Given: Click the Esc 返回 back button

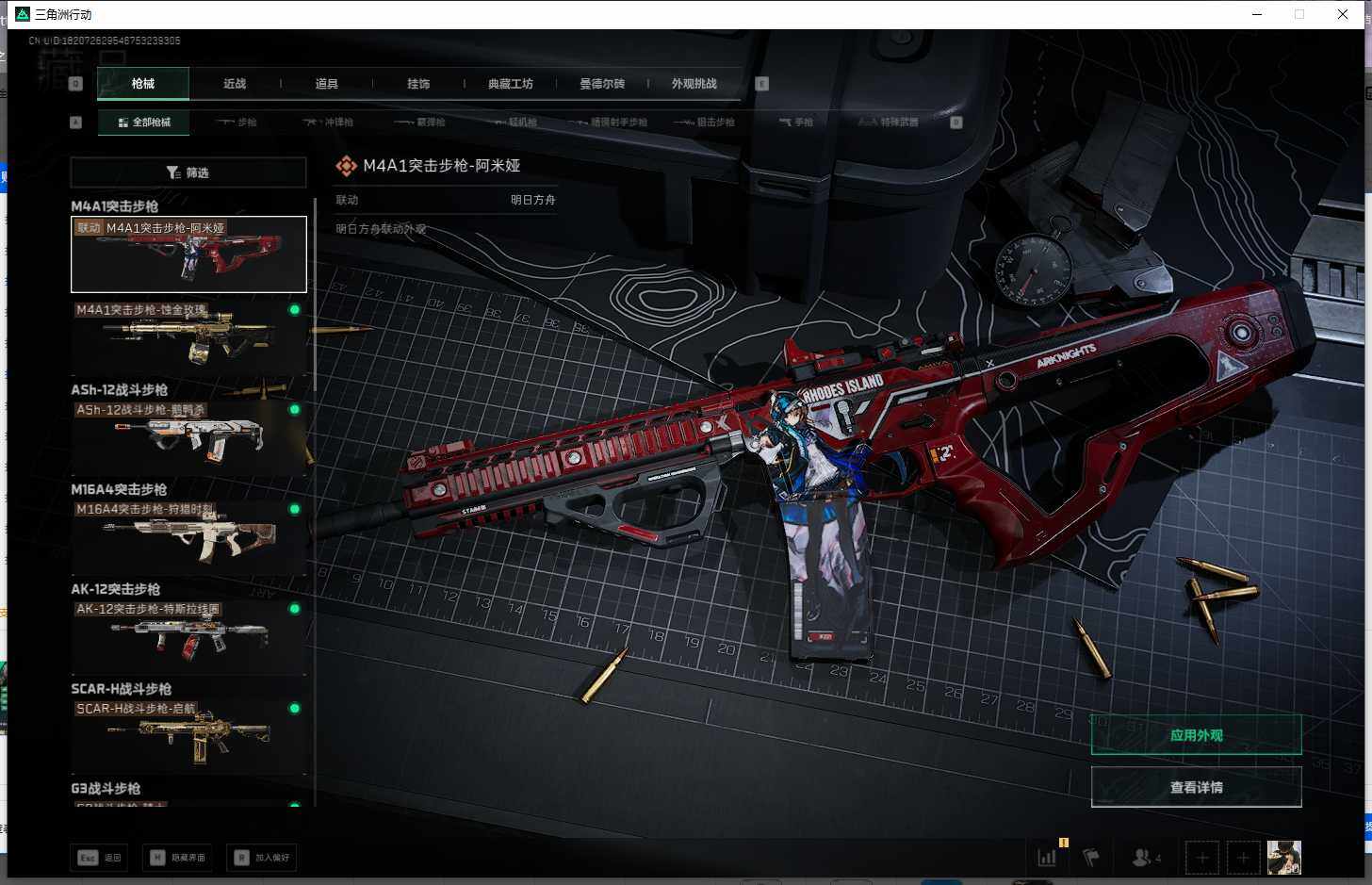Looking at the screenshot, I should (x=100, y=858).
